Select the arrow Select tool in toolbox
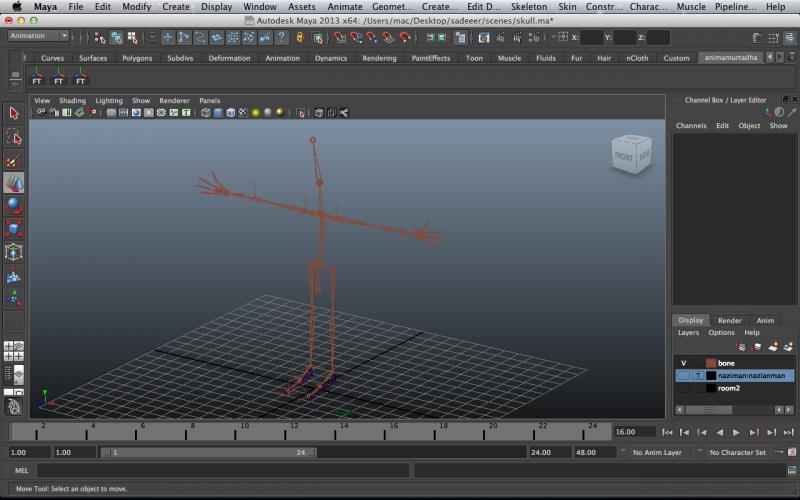The image size is (800, 500). point(14,113)
